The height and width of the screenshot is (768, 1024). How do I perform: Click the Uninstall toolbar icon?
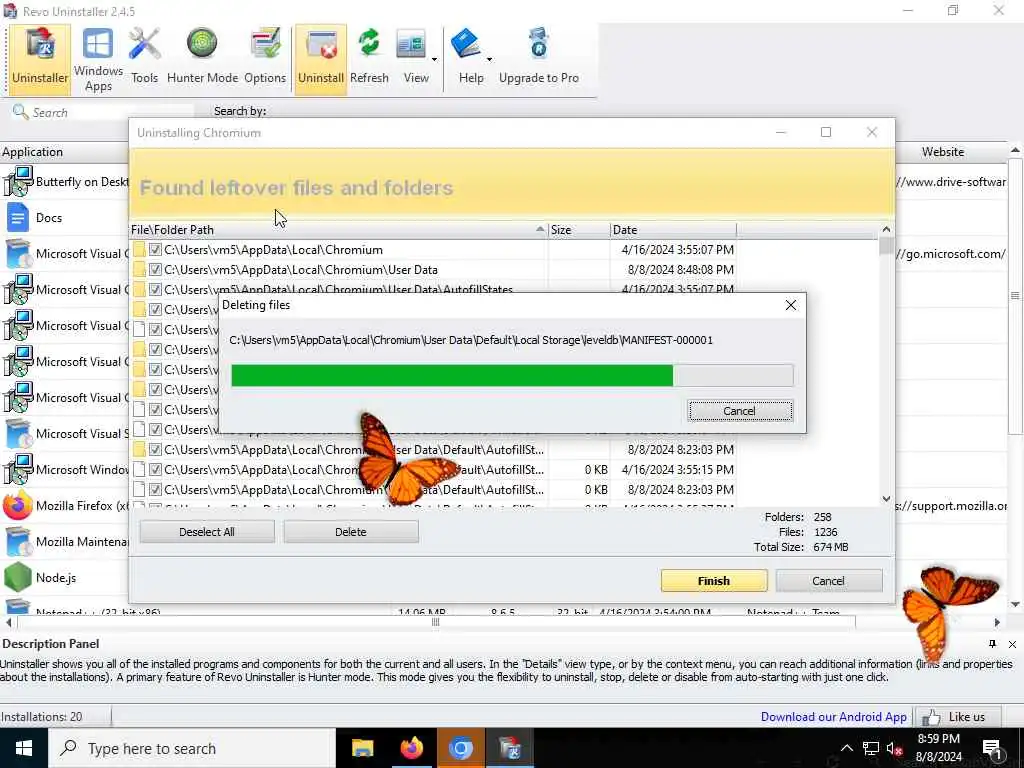(x=321, y=58)
